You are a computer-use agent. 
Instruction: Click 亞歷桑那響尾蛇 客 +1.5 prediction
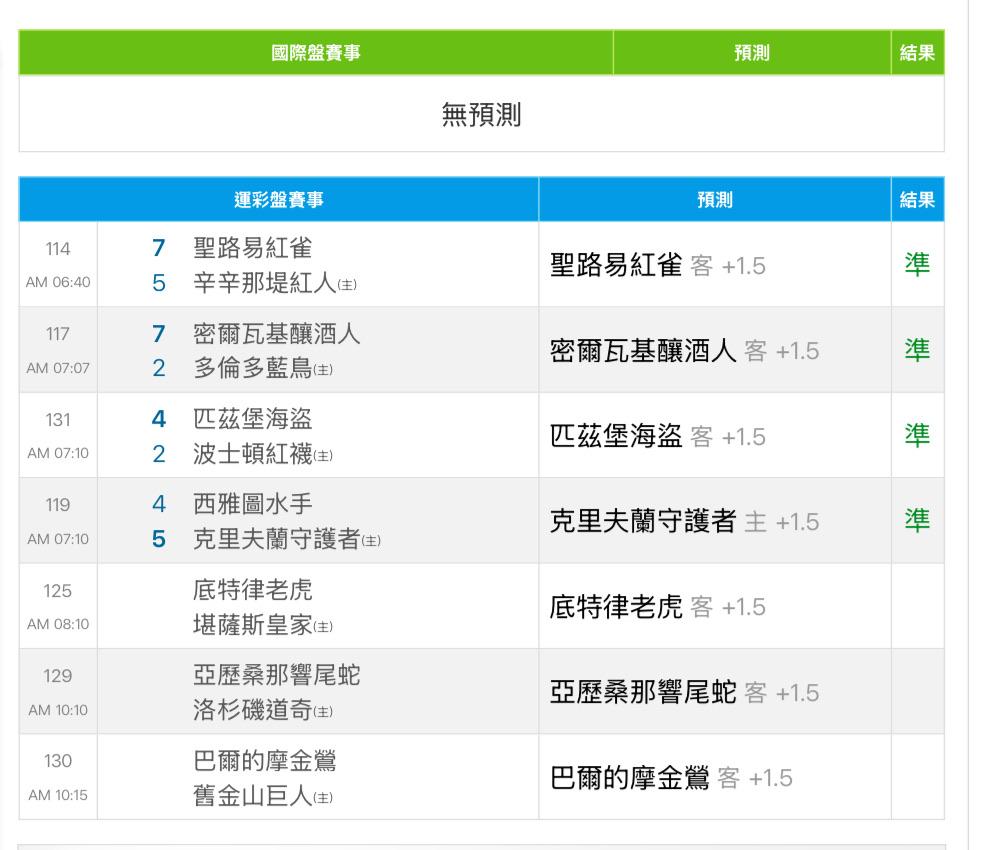[684, 692]
